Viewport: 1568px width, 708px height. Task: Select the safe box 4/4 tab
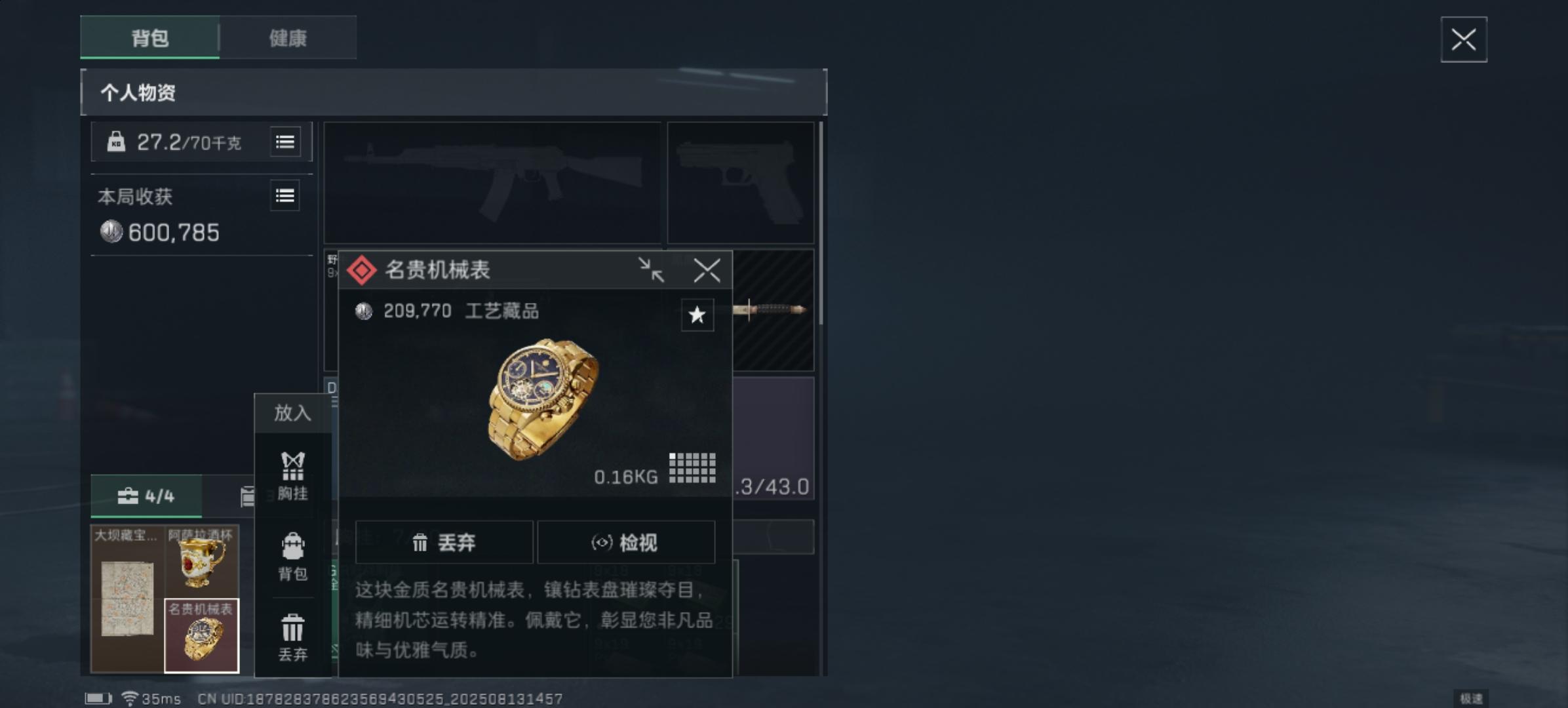point(146,496)
